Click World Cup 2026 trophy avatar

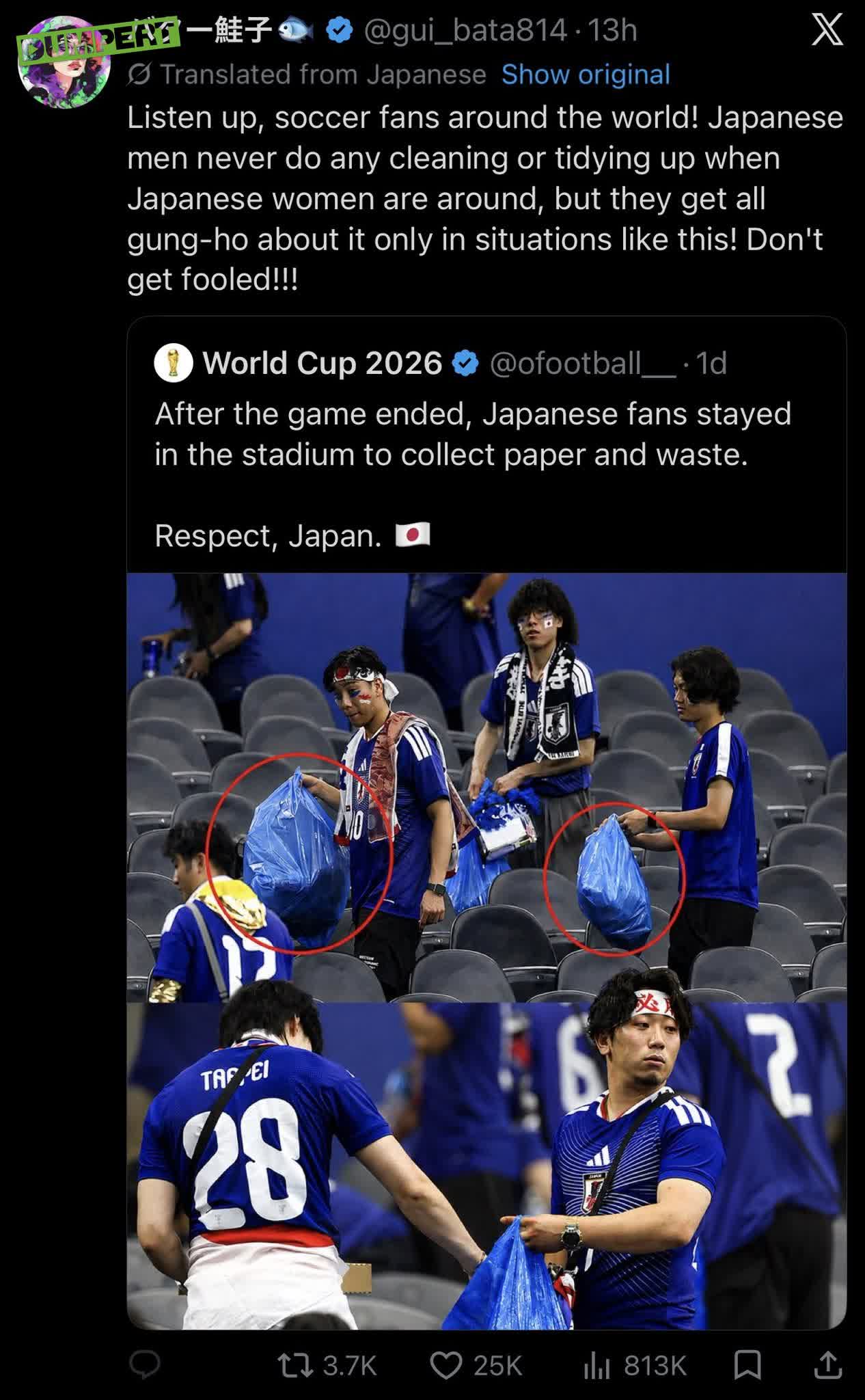(x=173, y=363)
